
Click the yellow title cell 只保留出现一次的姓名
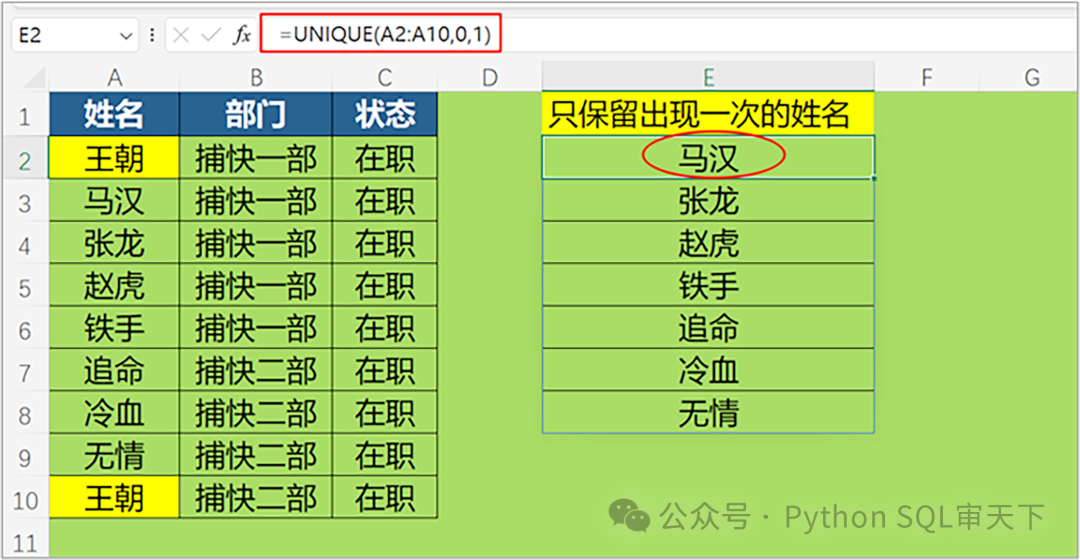(708, 115)
